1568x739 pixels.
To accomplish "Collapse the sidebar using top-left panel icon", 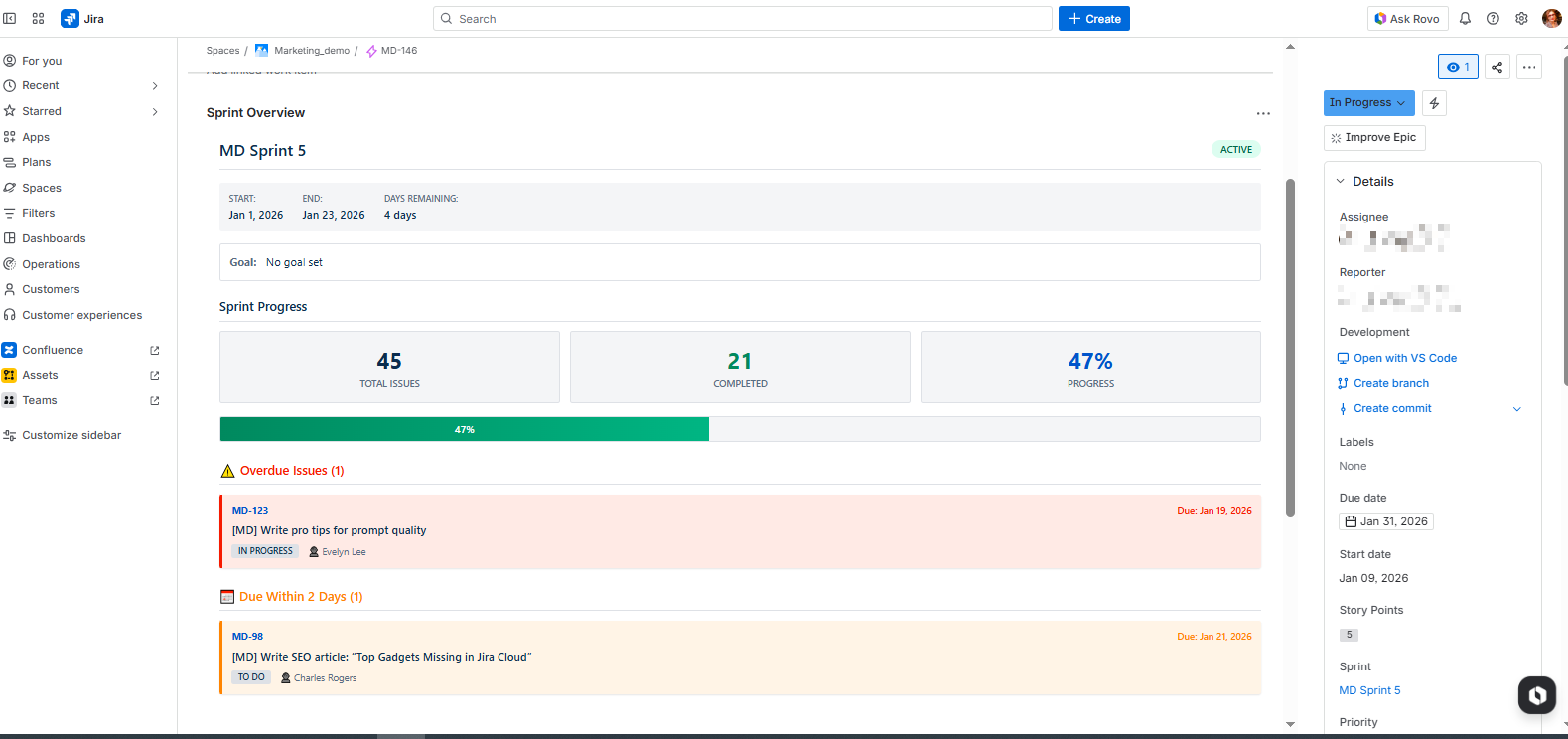I will (10, 19).
